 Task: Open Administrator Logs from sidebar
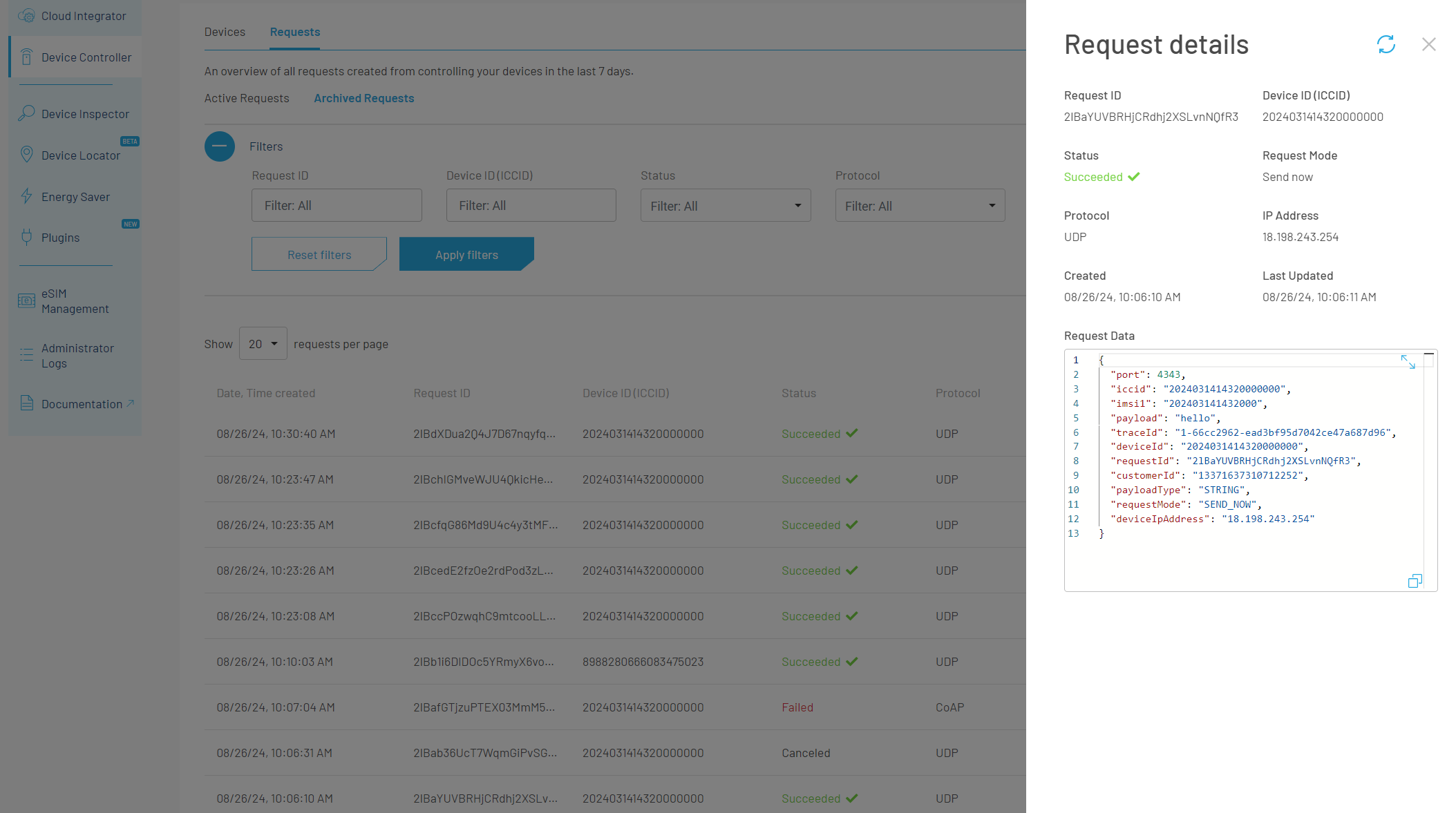coord(77,356)
